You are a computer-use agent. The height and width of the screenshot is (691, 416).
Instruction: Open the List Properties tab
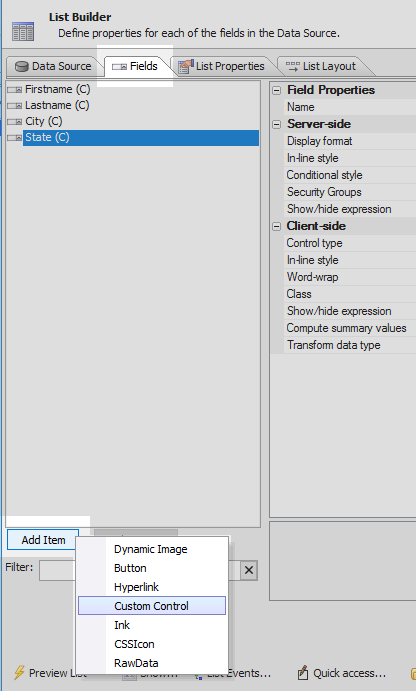click(221, 67)
